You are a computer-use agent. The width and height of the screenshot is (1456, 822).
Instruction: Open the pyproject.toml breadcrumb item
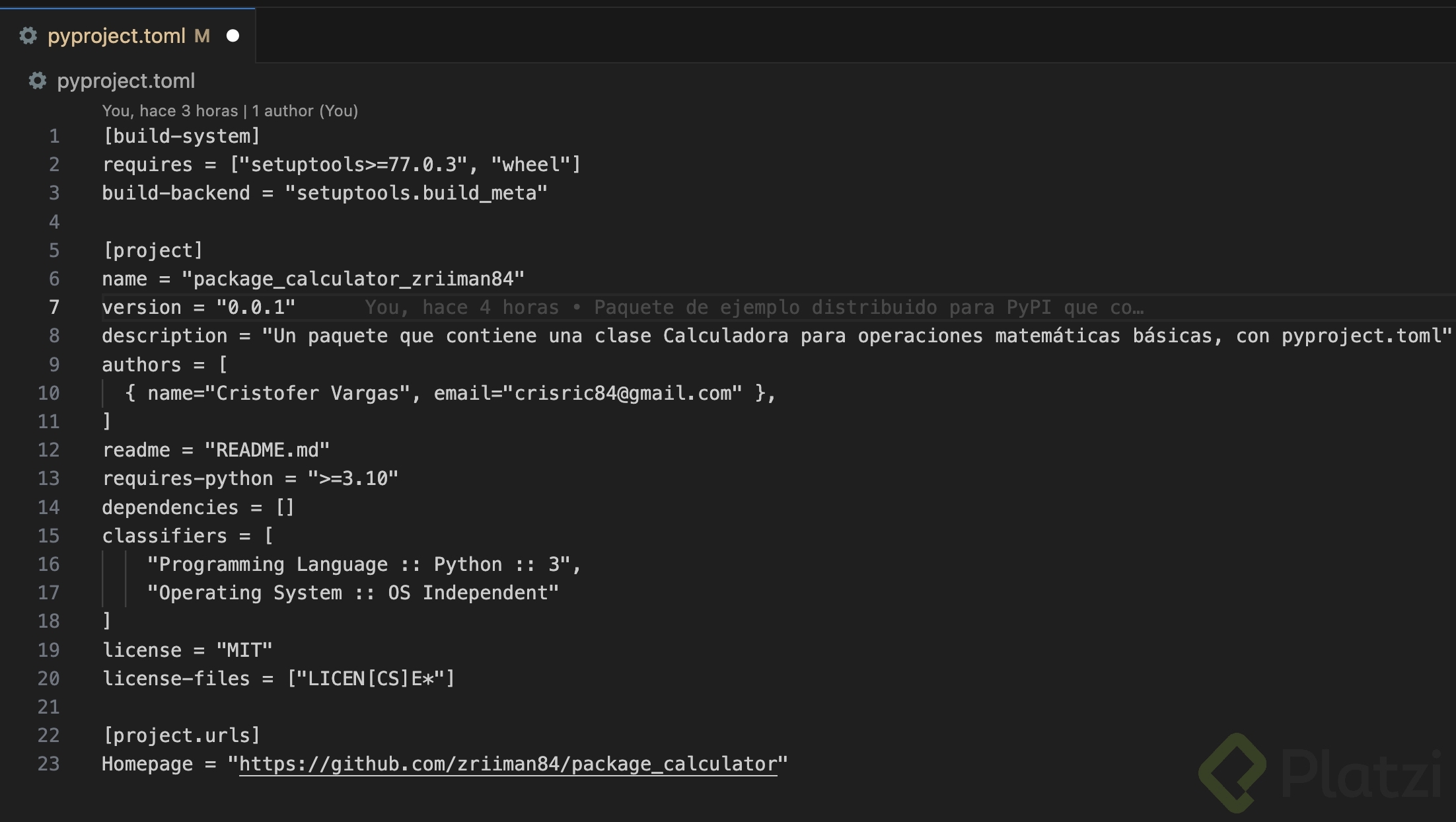click(126, 81)
